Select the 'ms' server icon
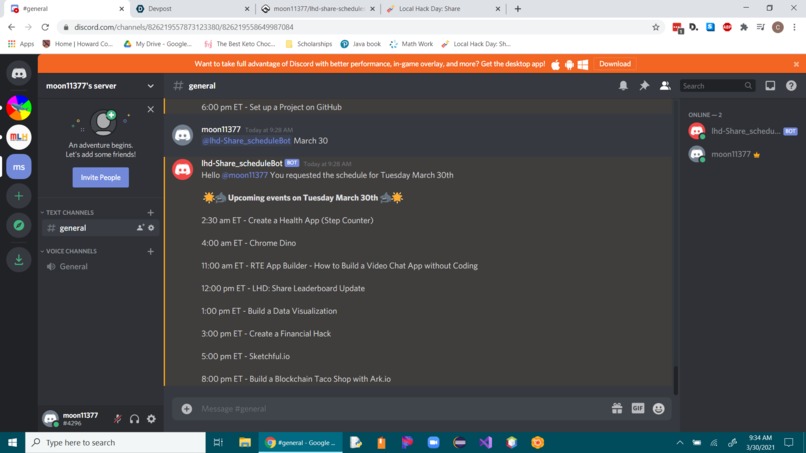Screen dimensions: 806x453 [19, 167]
